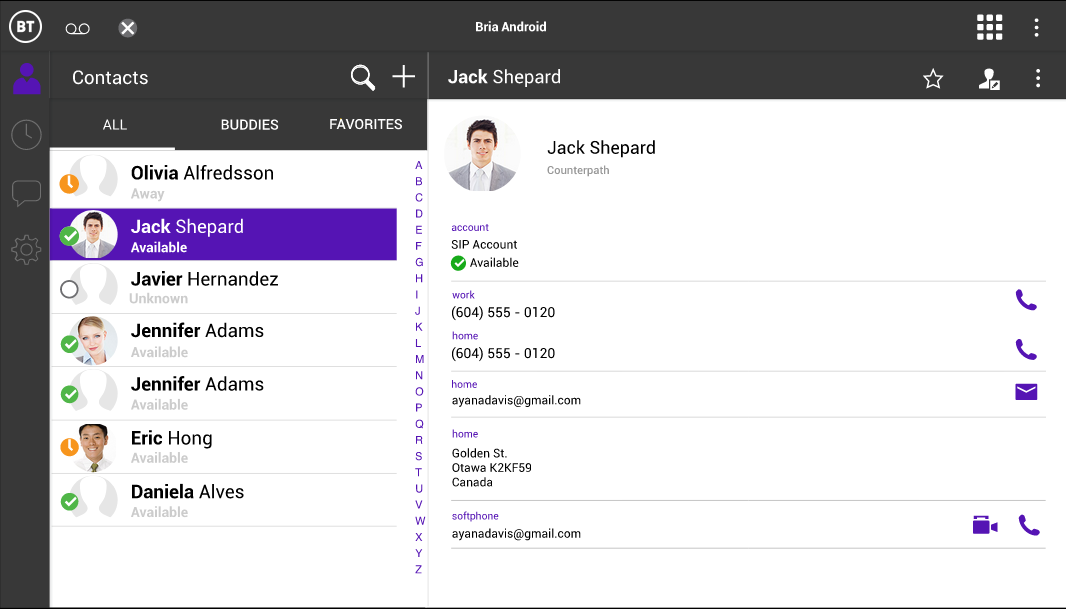
Task: Click Olivia Alfredsson's away status icon
Action: pos(69,184)
